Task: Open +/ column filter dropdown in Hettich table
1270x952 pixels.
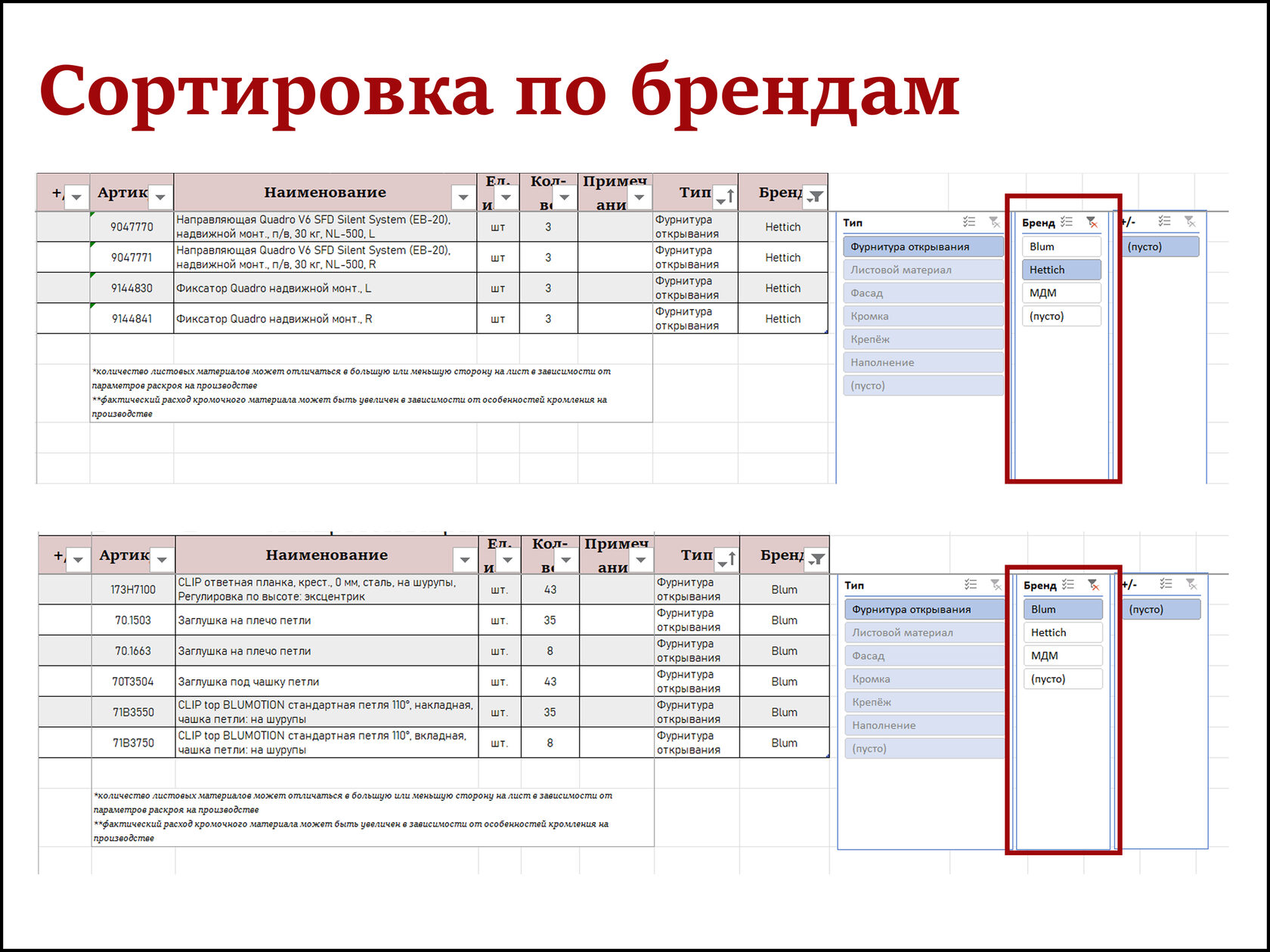Action: 76,197
